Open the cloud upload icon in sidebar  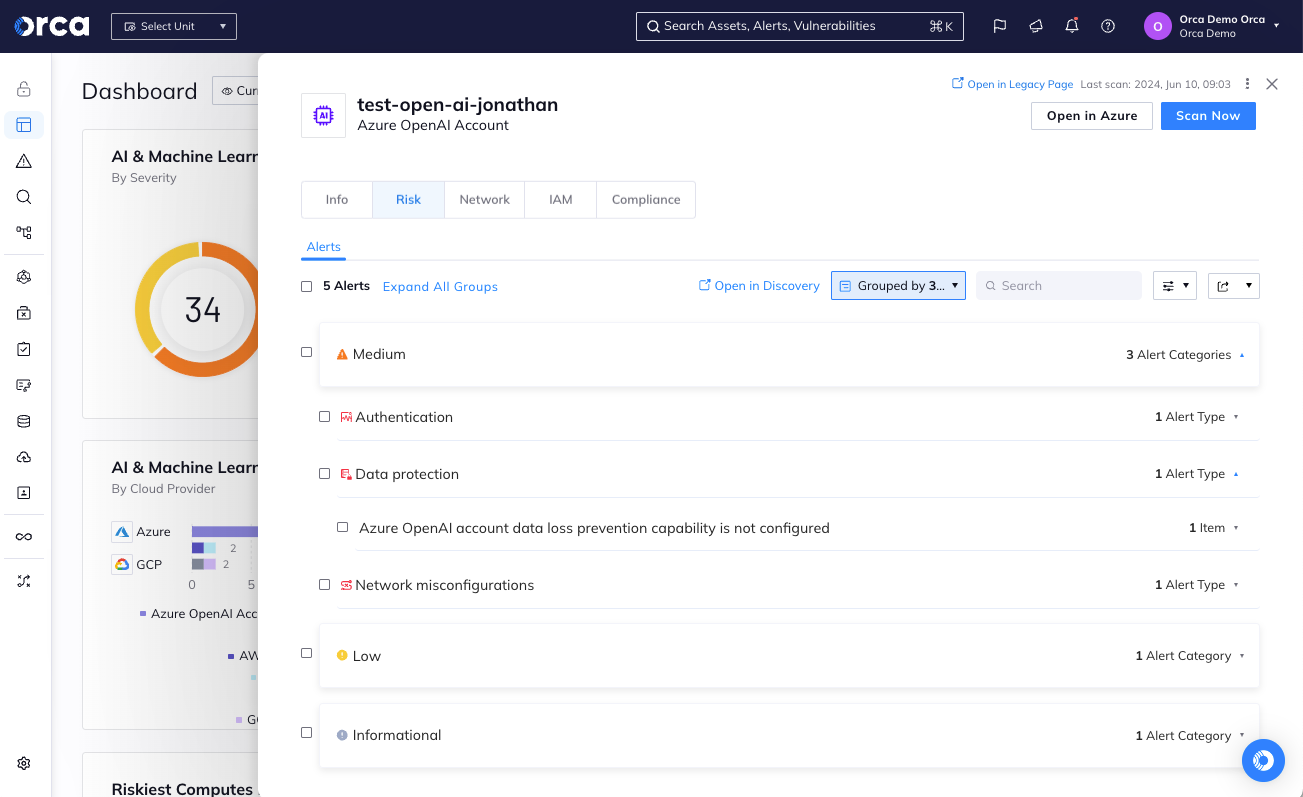point(24,457)
